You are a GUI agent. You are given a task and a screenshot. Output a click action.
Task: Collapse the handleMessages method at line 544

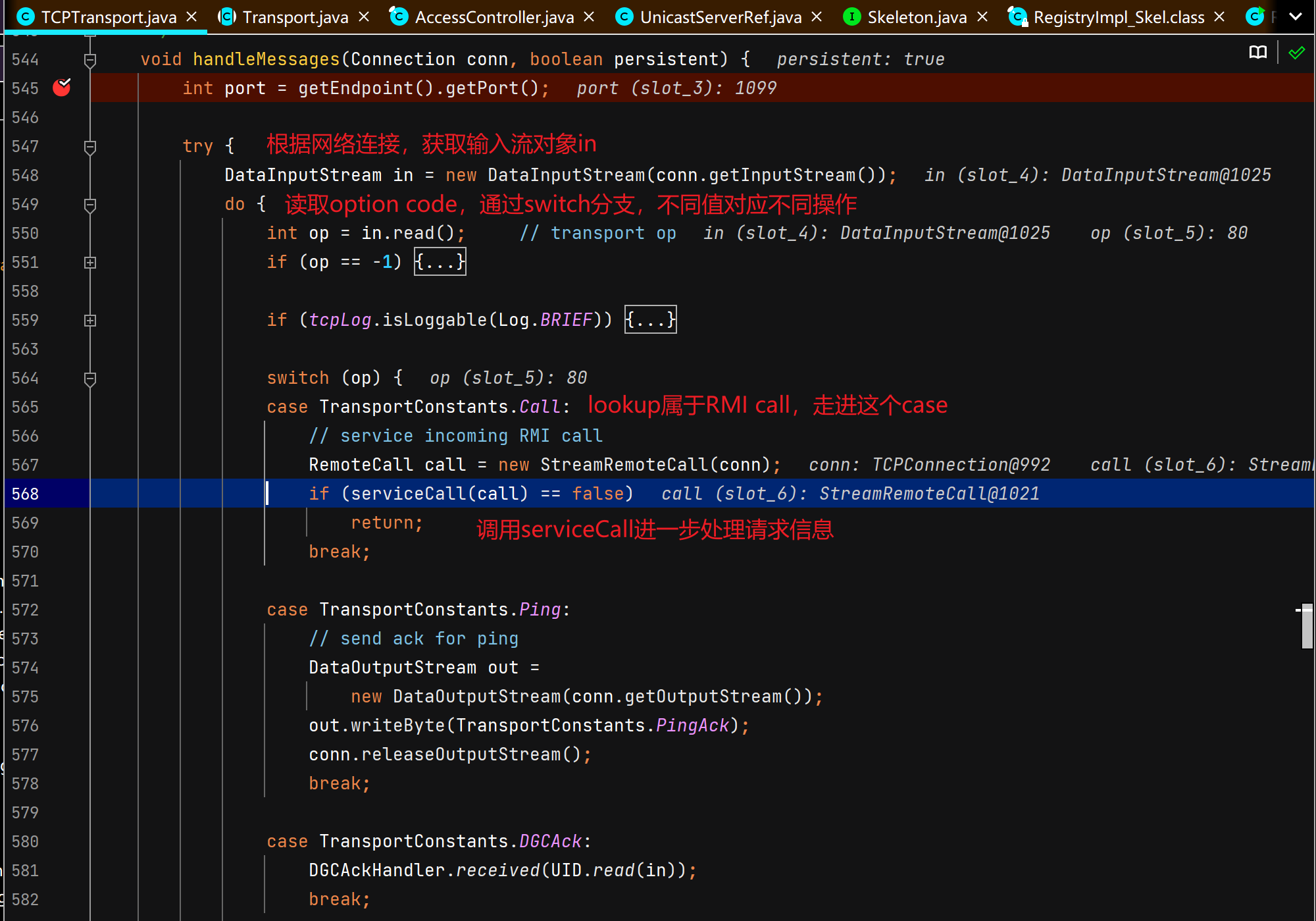click(x=90, y=60)
